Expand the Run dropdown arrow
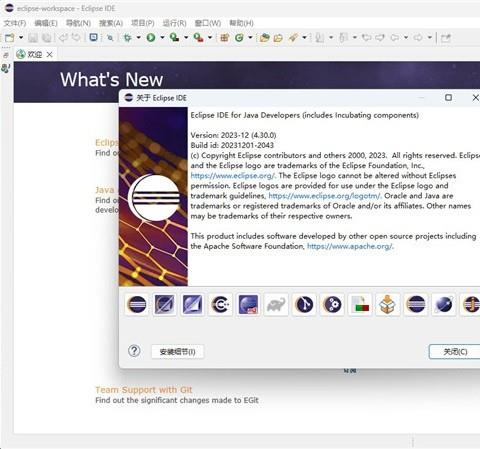480x449 pixels. (x=162, y=37)
